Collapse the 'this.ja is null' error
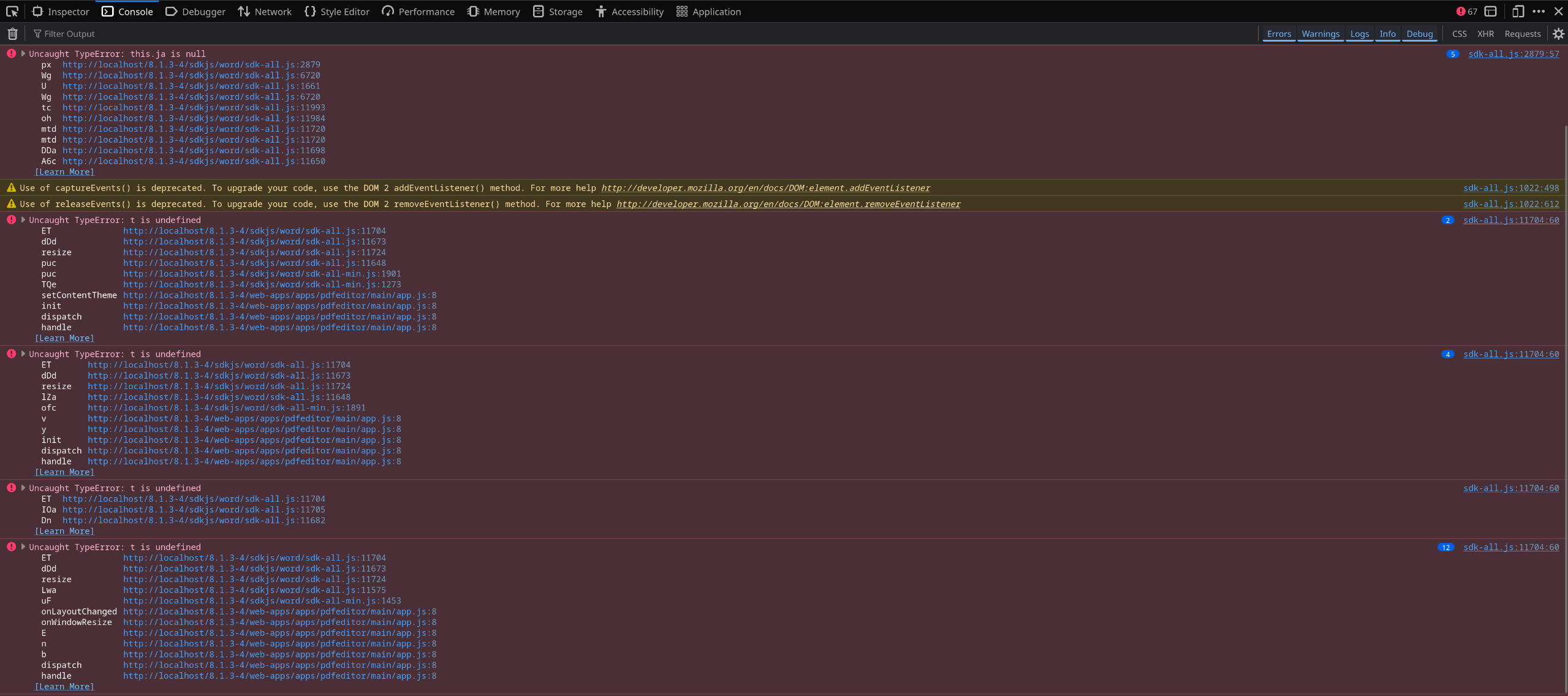The height and width of the screenshot is (696, 1568). click(23, 54)
